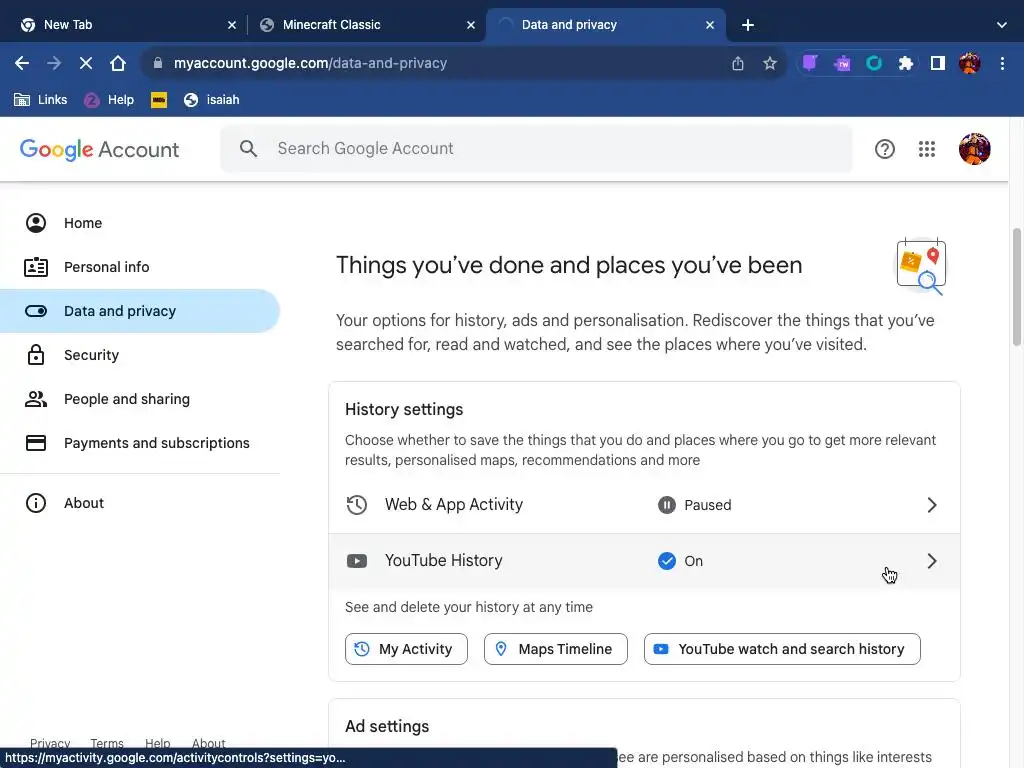Click the share page icon in address bar
Screen dimensions: 1024x768
pyautogui.click(x=738, y=63)
